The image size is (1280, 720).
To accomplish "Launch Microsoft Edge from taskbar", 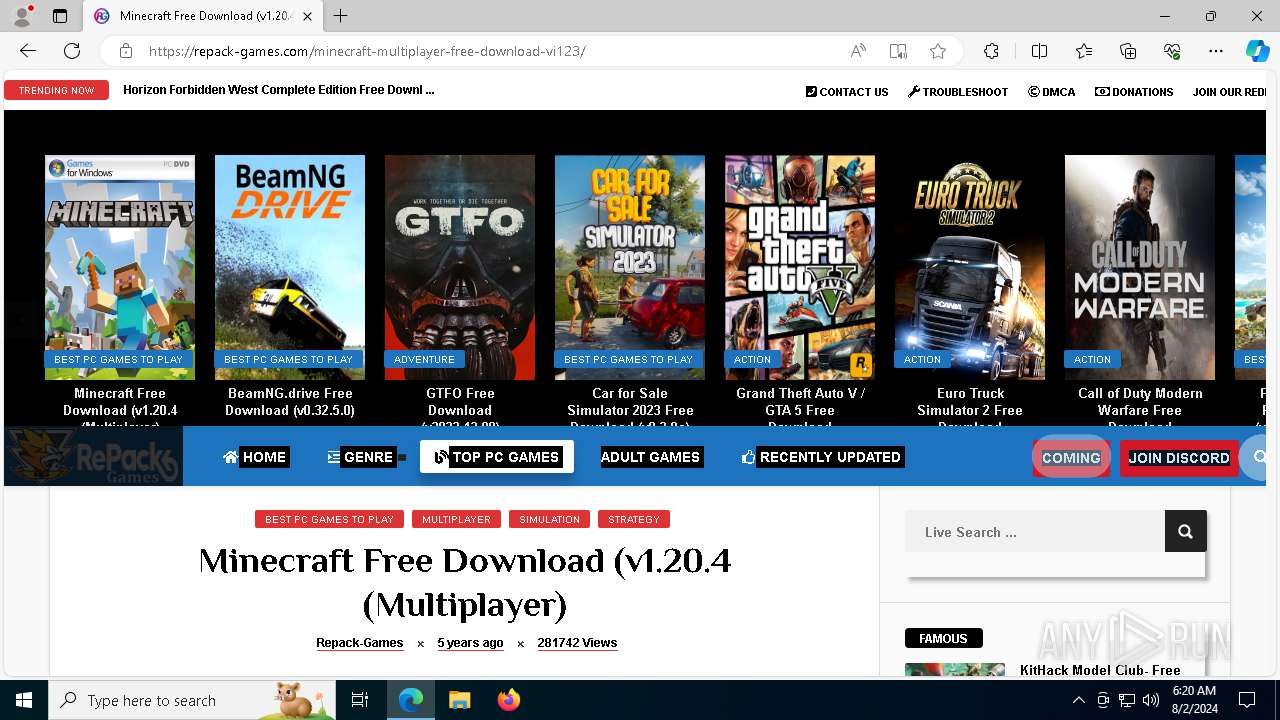I will point(411,700).
